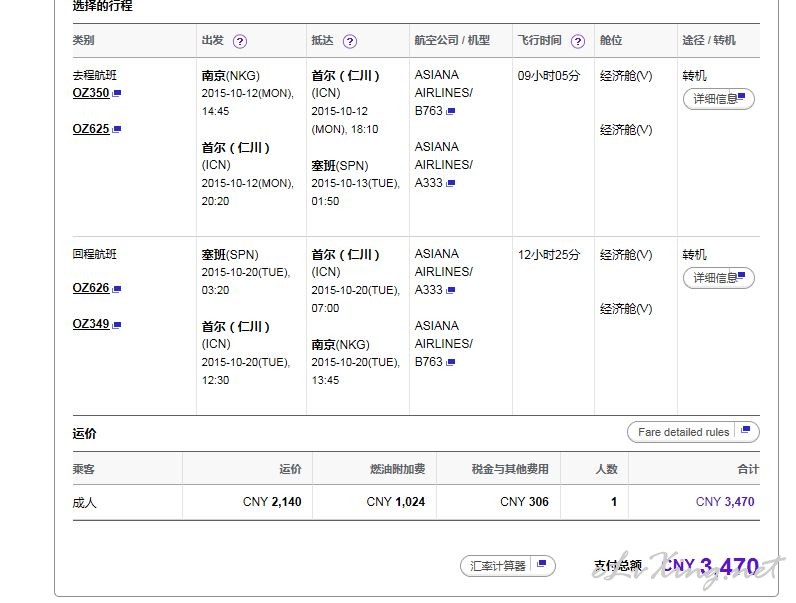Open outbound A333 aircraft info icon
The width and height of the screenshot is (796, 603).
(x=451, y=183)
